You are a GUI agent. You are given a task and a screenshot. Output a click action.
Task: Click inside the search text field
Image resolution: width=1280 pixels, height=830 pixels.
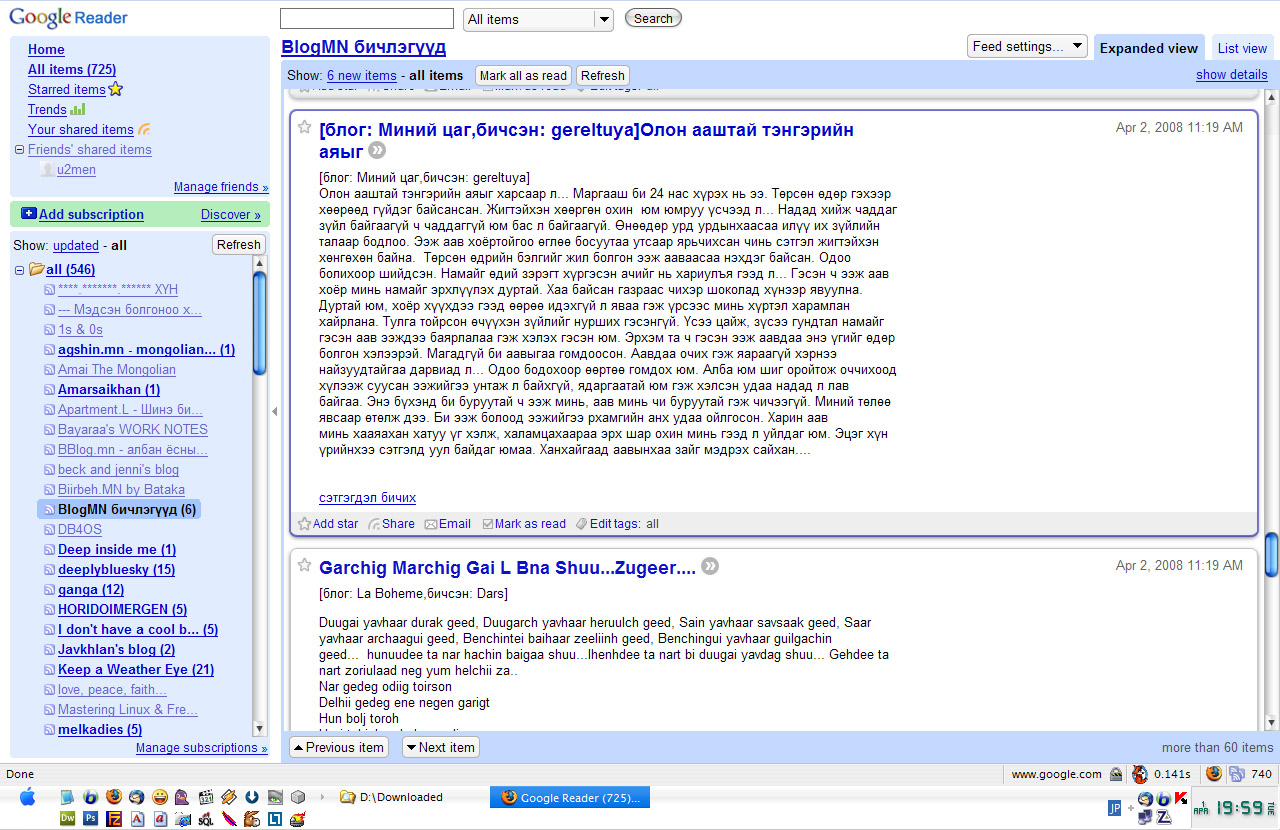[x=367, y=18]
